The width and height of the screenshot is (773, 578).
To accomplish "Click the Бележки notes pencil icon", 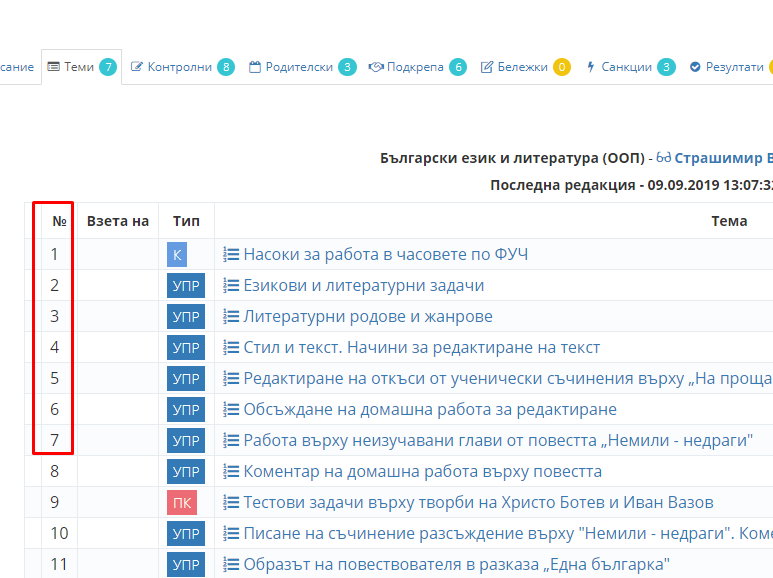I will pos(487,67).
